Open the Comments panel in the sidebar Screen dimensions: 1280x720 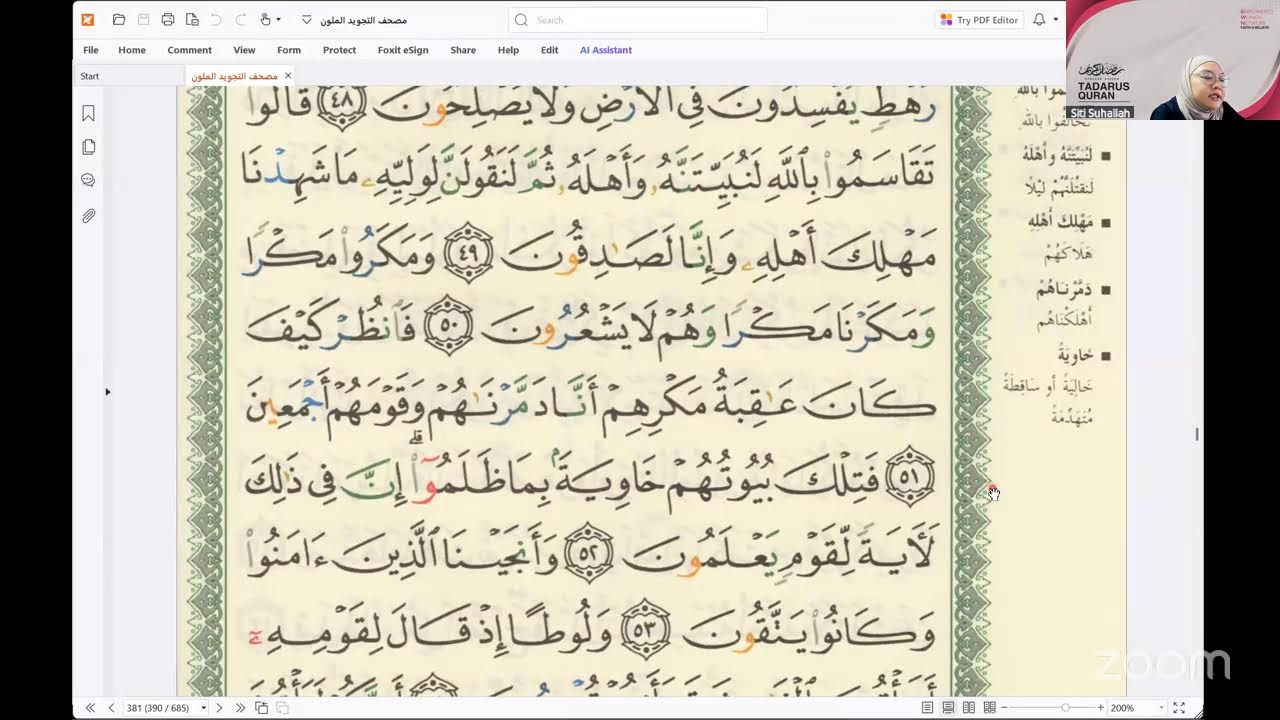click(x=88, y=180)
